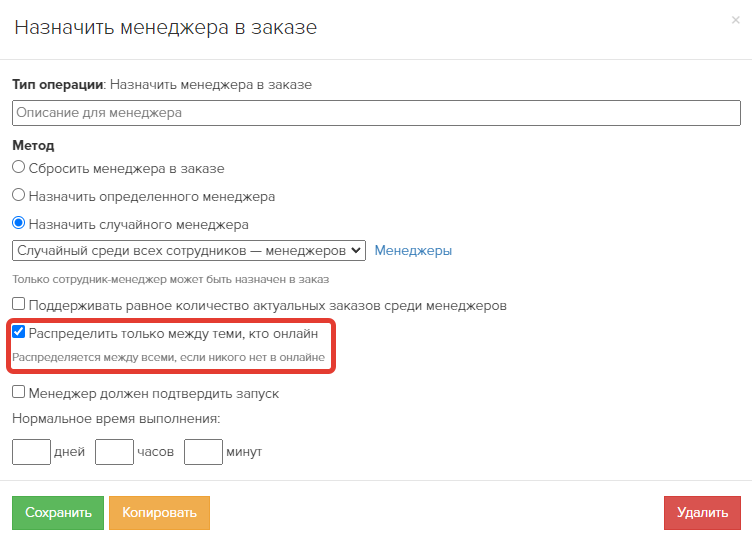Click the note 'Распределяется между всеми, если никого нет в онлайне'

(x=168, y=358)
